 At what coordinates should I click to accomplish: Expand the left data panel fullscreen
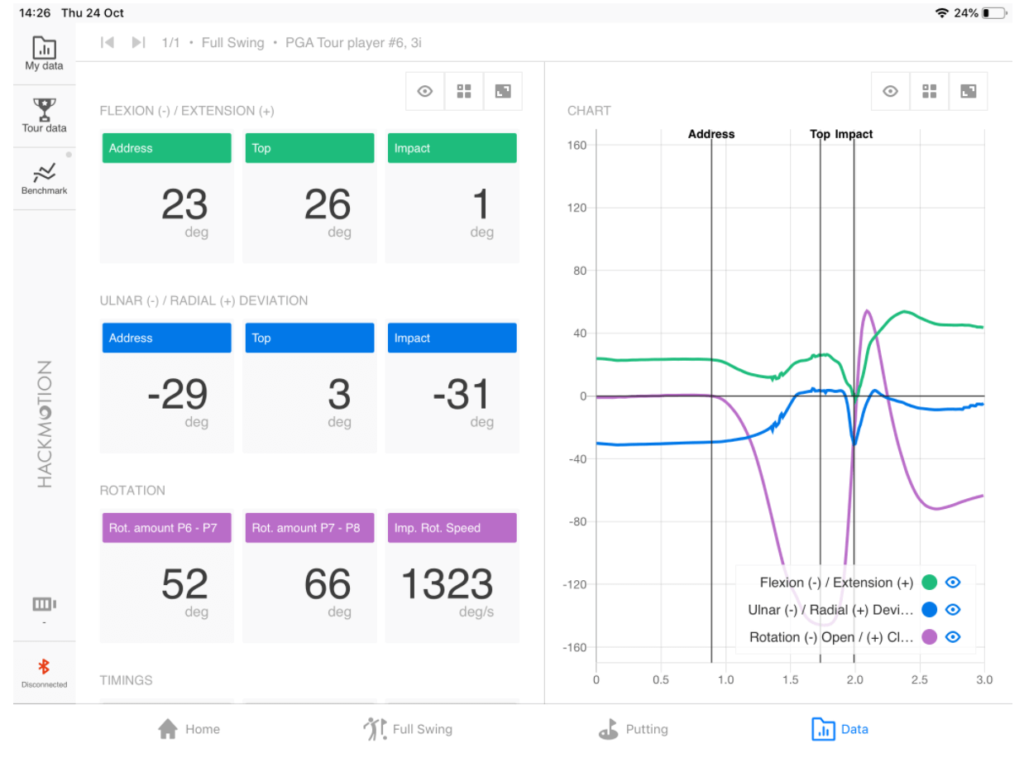[x=503, y=91]
